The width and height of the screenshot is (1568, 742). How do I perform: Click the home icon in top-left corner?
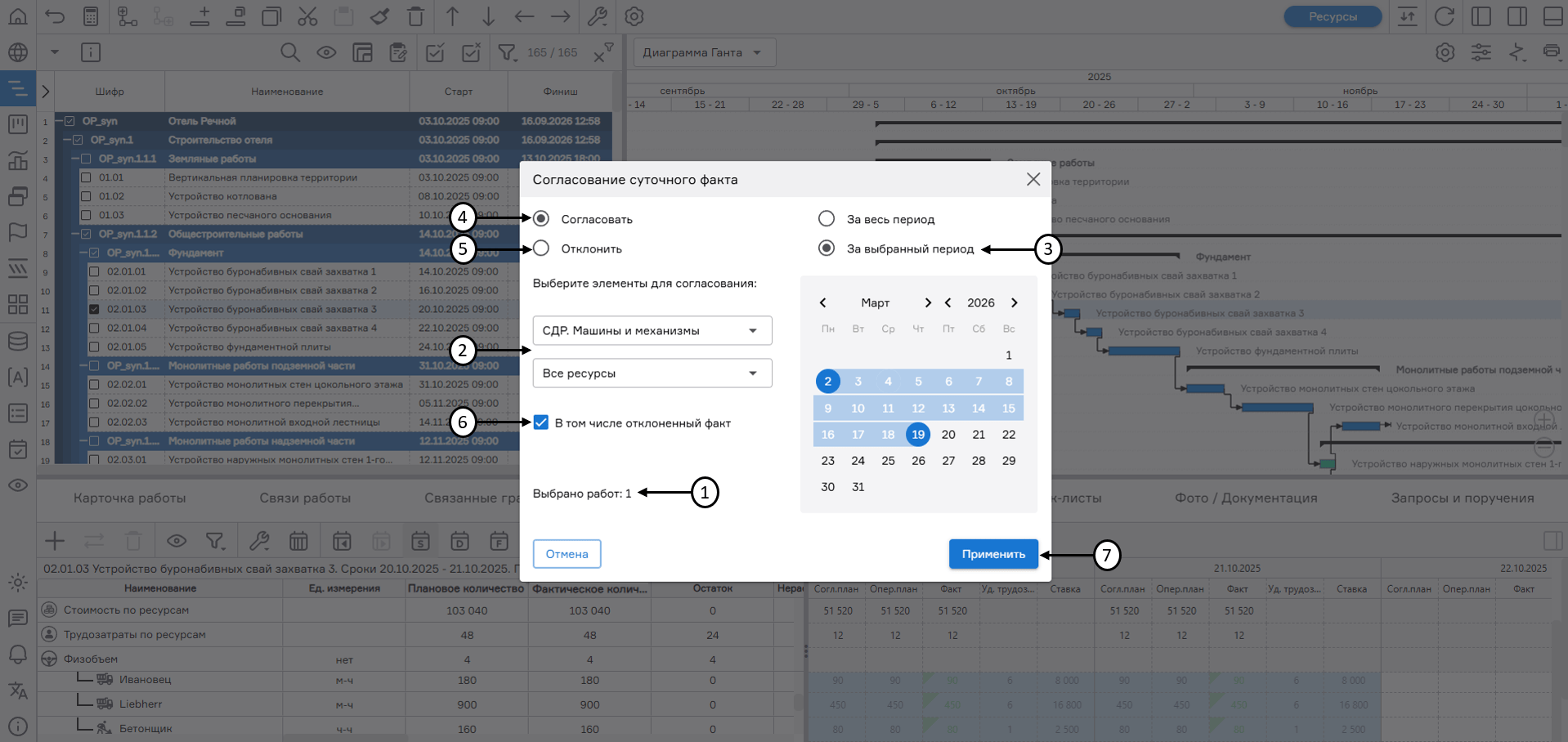(17, 16)
